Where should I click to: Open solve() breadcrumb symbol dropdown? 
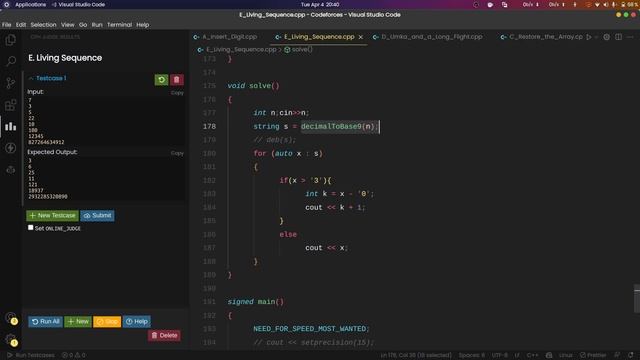pos(298,49)
